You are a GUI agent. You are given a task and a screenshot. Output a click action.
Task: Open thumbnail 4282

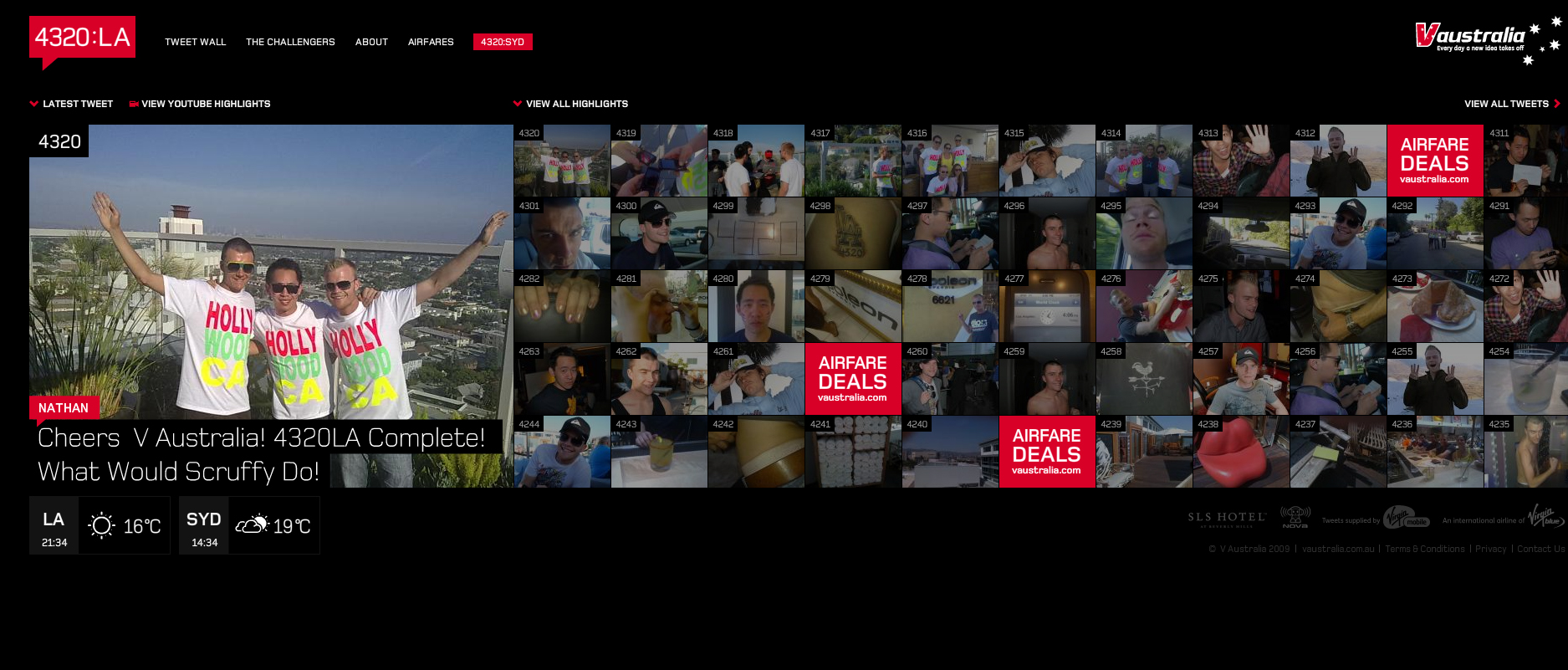(x=562, y=306)
